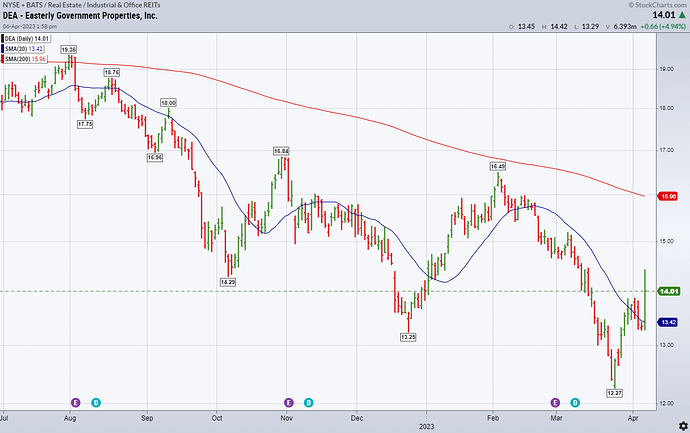Click the Mar label on the time axis
The image size is (690, 433).
[556, 418]
